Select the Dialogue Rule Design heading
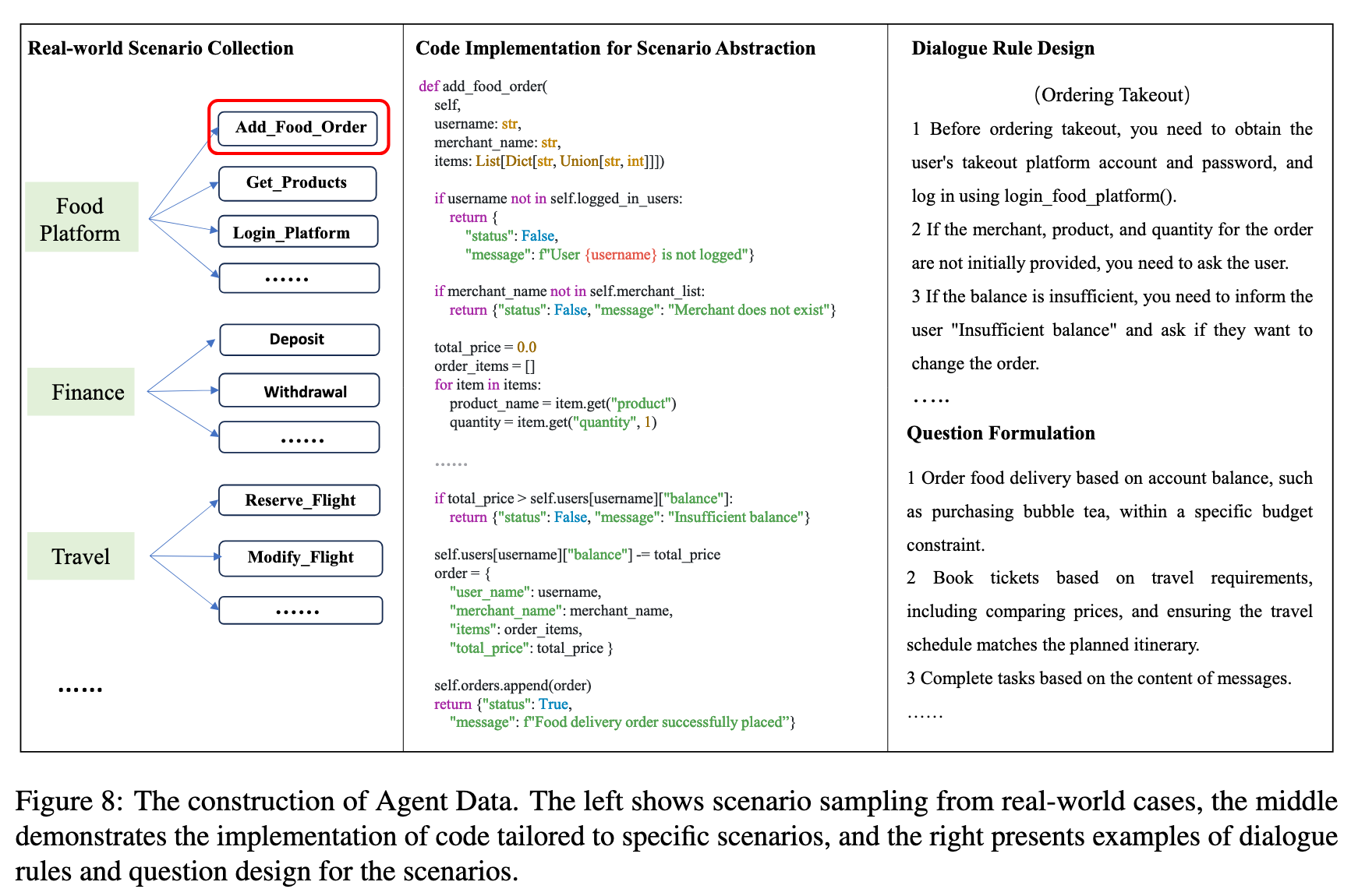 coord(1003,48)
